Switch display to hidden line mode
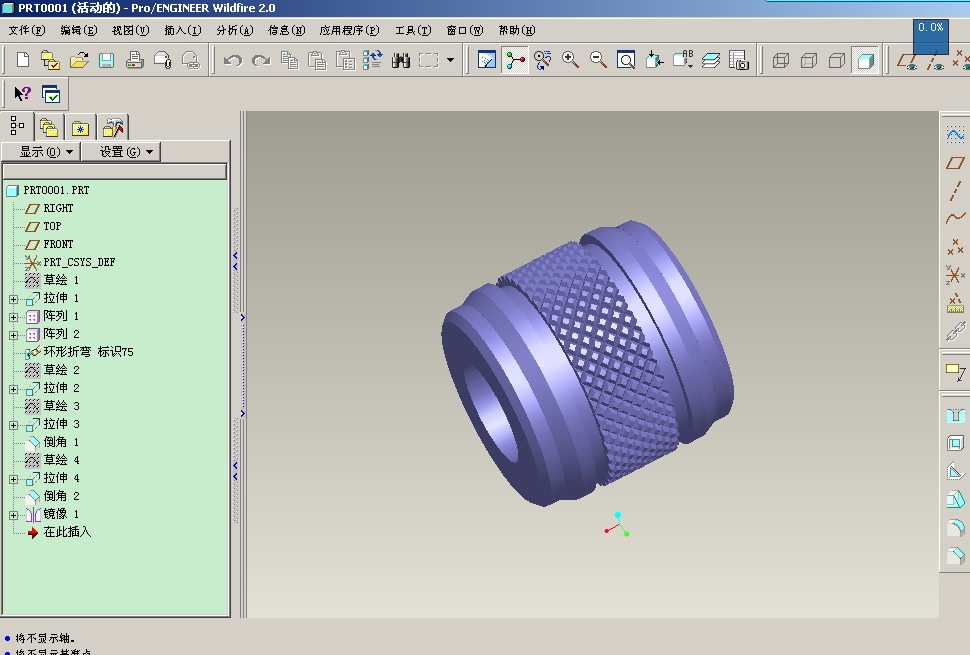Viewport: 970px width, 655px height. (x=809, y=60)
